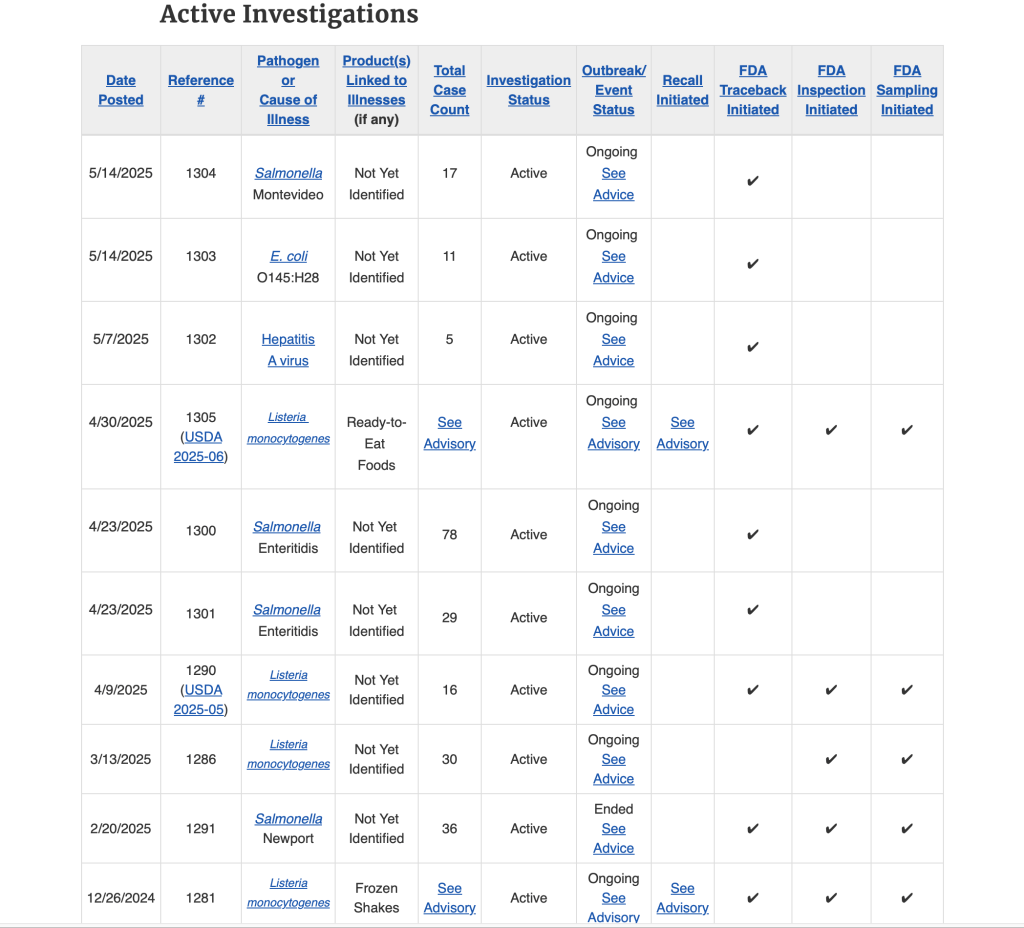Open case count See Advisory for Frozen Shakes
1024x928 pixels.
pyautogui.click(x=449, y=898)
